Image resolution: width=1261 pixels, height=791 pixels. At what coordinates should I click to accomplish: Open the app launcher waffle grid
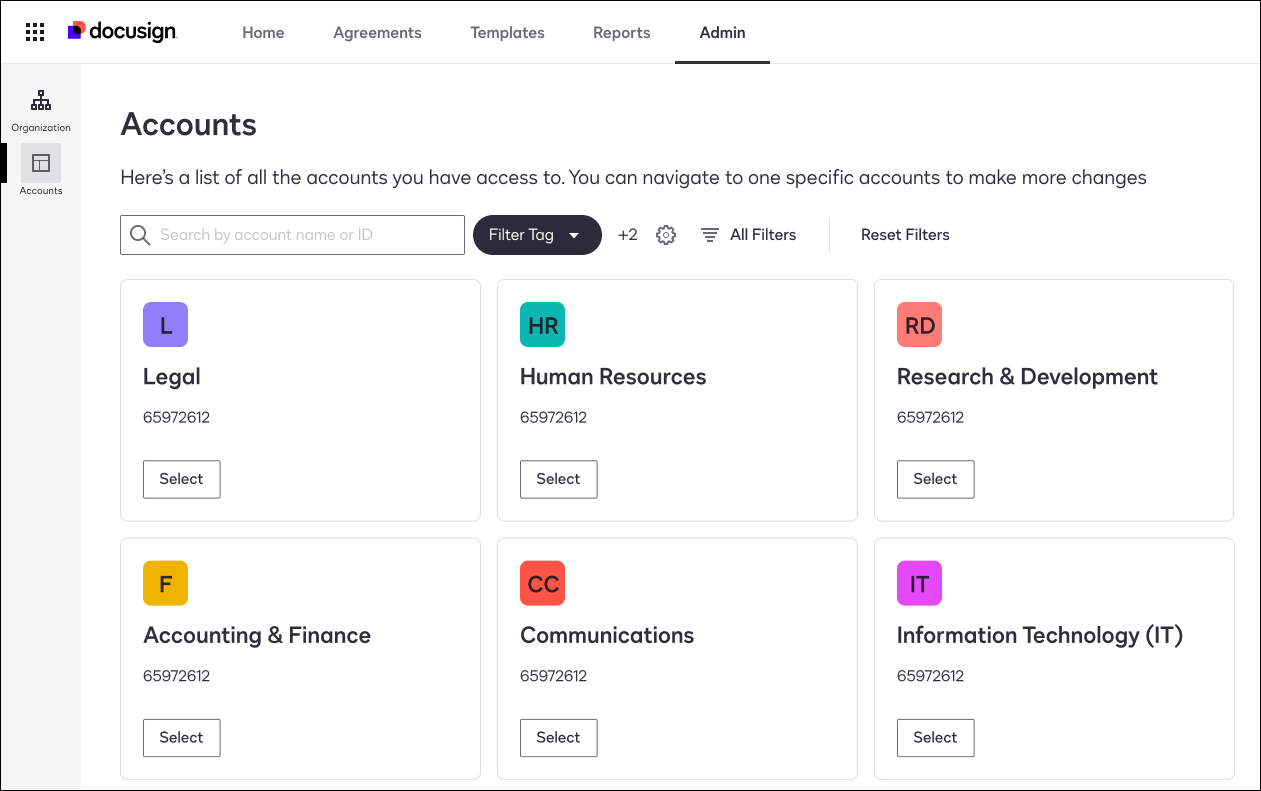[x=35, y=31]
